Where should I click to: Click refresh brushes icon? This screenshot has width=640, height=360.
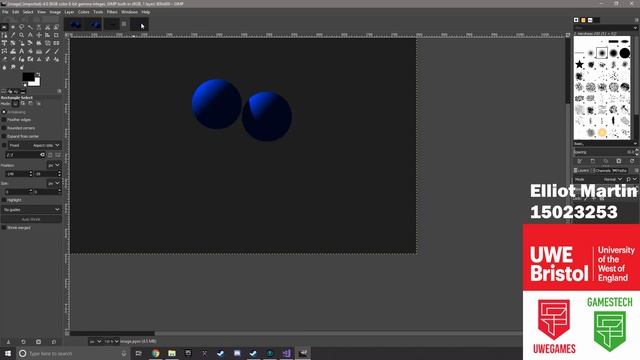pyautogui.click(x=632, y=161)
